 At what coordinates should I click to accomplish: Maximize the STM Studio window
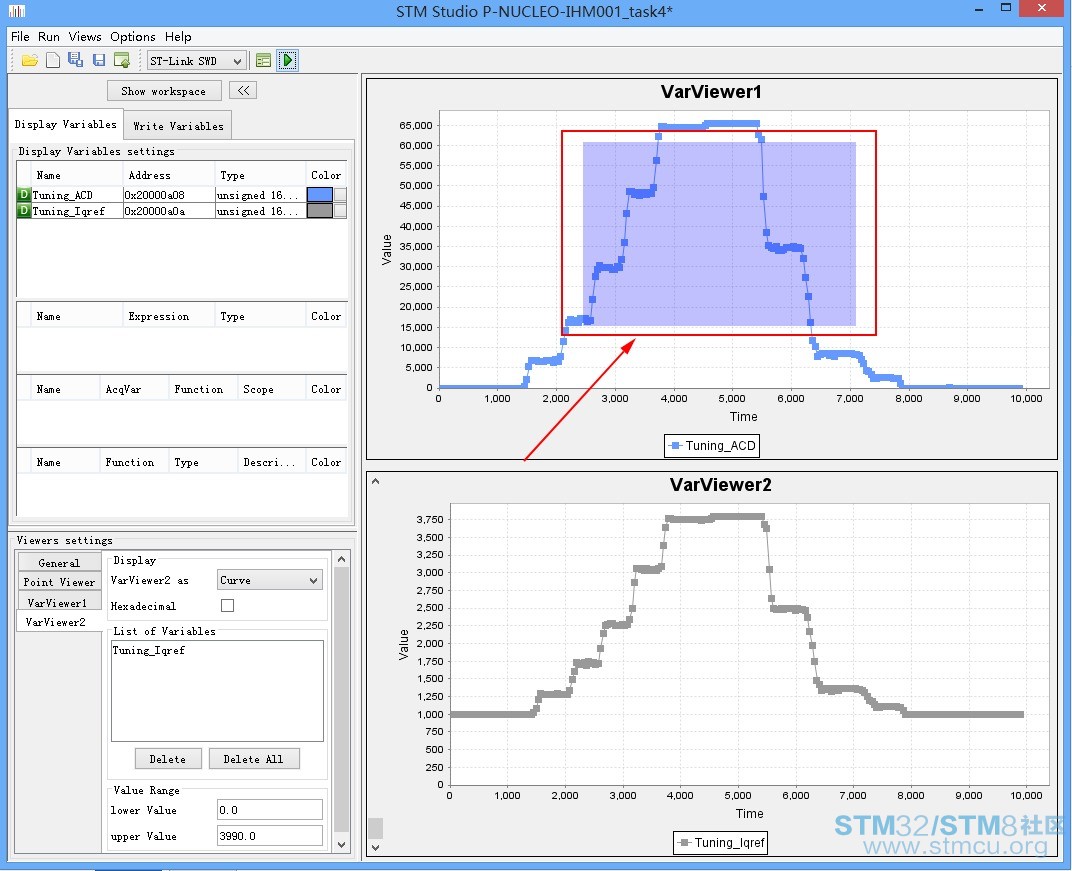pyautogui.click(x=1006, y=8)
